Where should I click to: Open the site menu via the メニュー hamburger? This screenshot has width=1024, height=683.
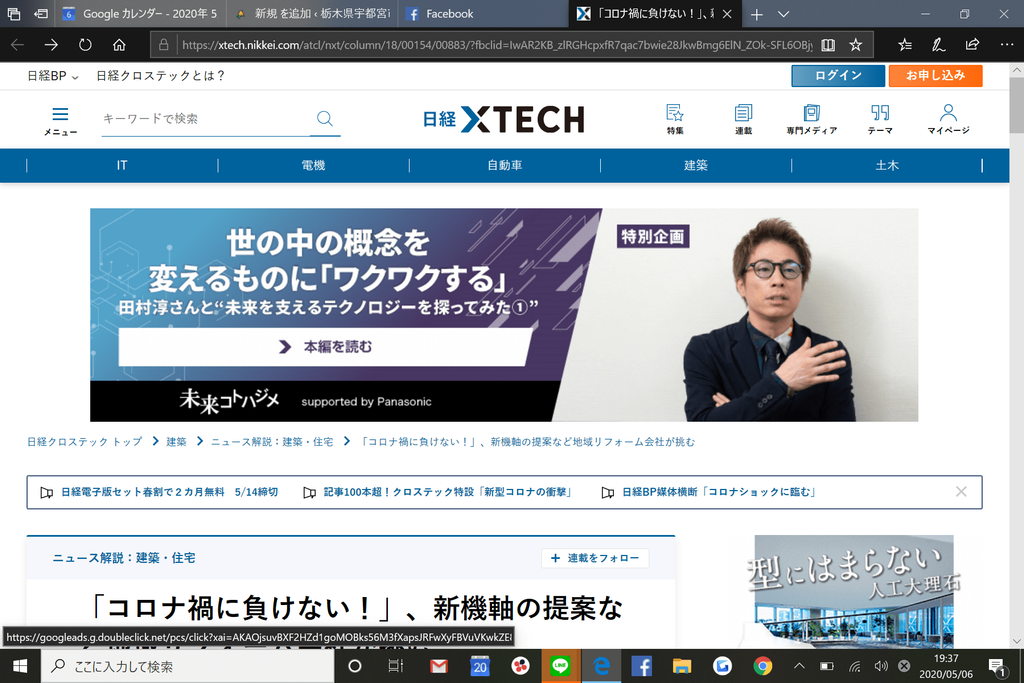point(59,117)
